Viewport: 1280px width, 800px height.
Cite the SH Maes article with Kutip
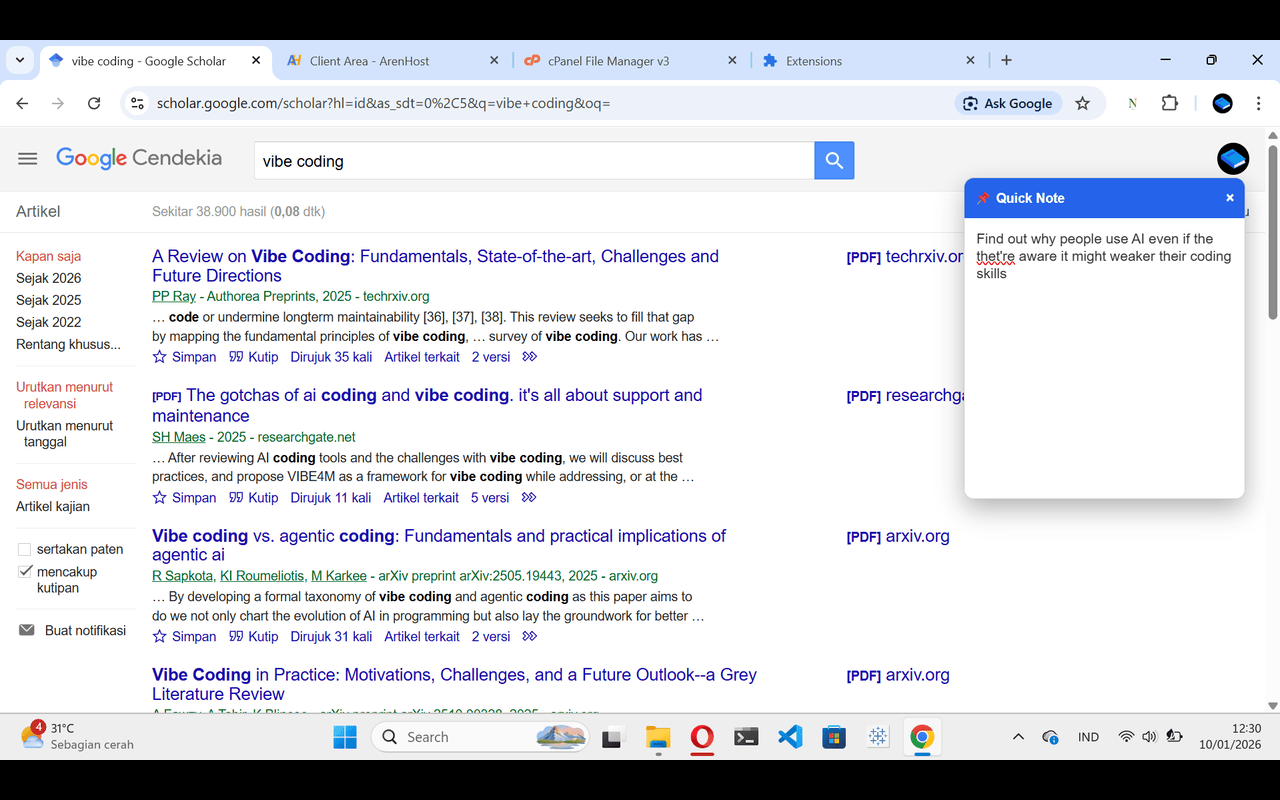pos(254,498)
